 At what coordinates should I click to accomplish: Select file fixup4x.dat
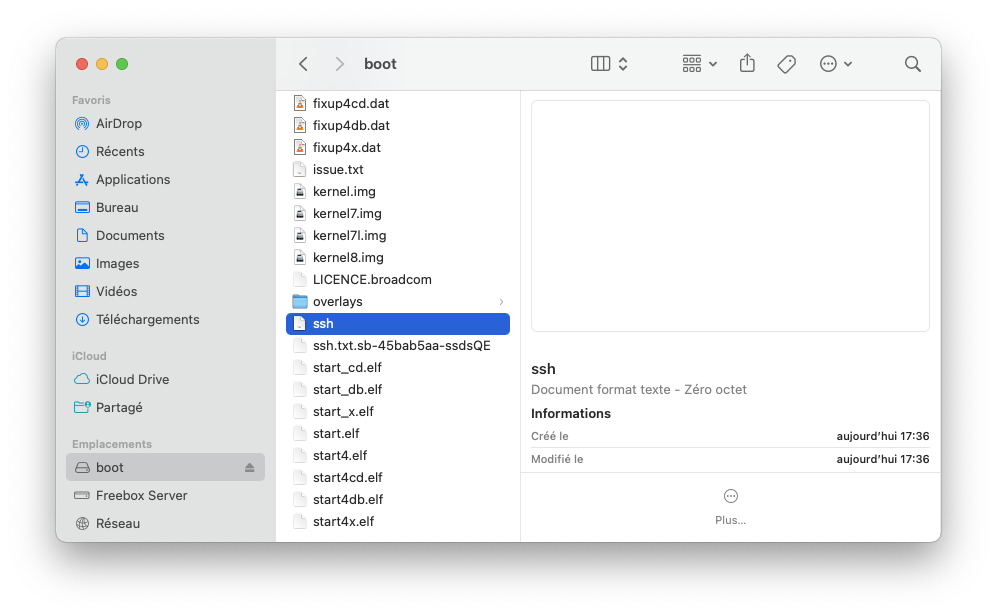coord(398,147)
